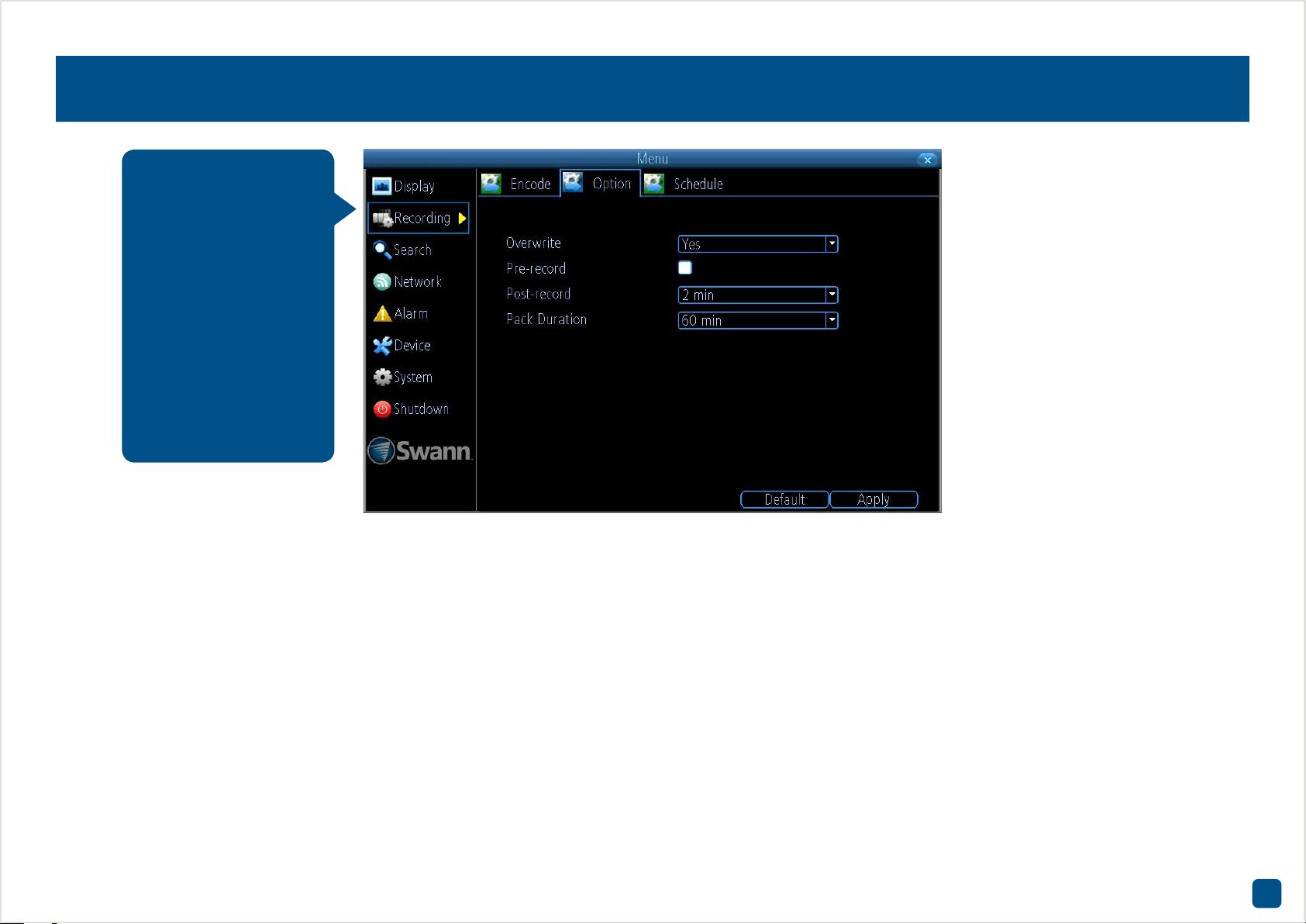Open the Alarm menu
1306x924 pixels.
click(419, 314)
